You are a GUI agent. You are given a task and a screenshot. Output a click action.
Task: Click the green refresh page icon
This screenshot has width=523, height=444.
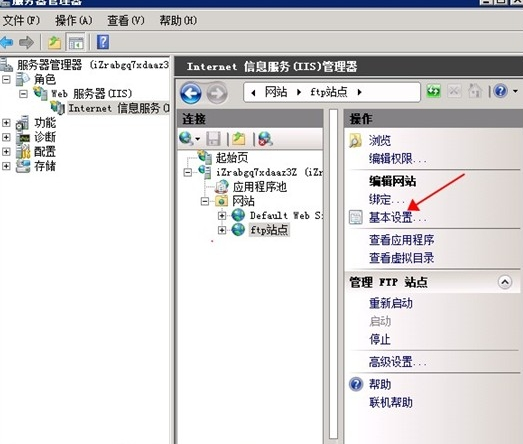(433, 91)
